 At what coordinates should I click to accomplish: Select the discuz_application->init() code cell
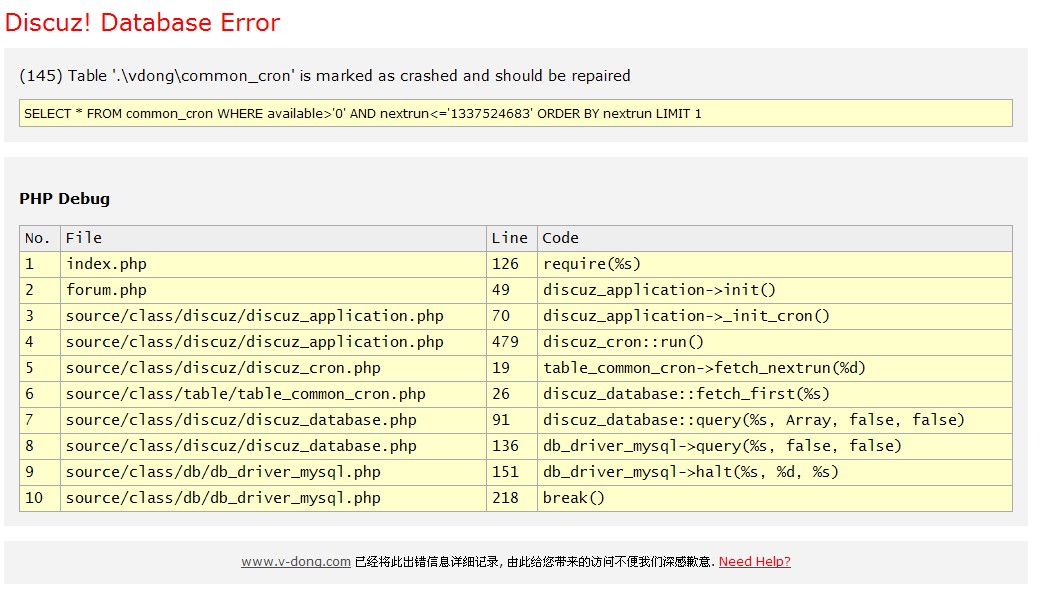click(775, 290)
